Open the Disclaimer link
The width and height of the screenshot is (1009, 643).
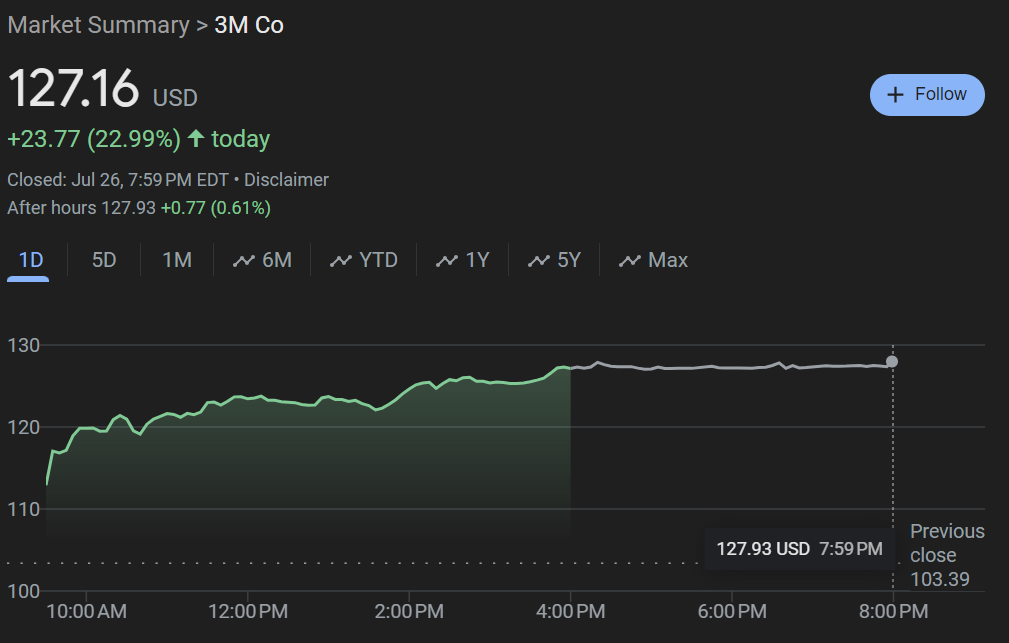point(286,180)
